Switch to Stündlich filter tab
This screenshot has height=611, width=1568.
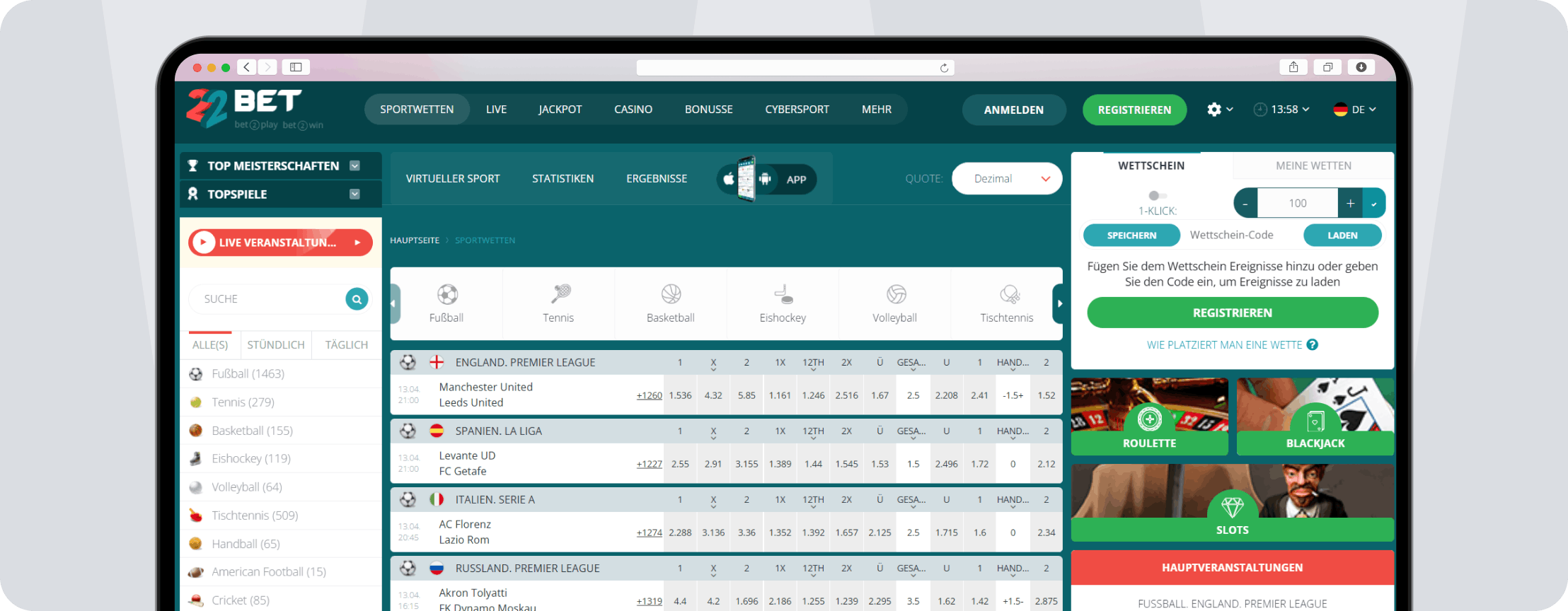276,345
